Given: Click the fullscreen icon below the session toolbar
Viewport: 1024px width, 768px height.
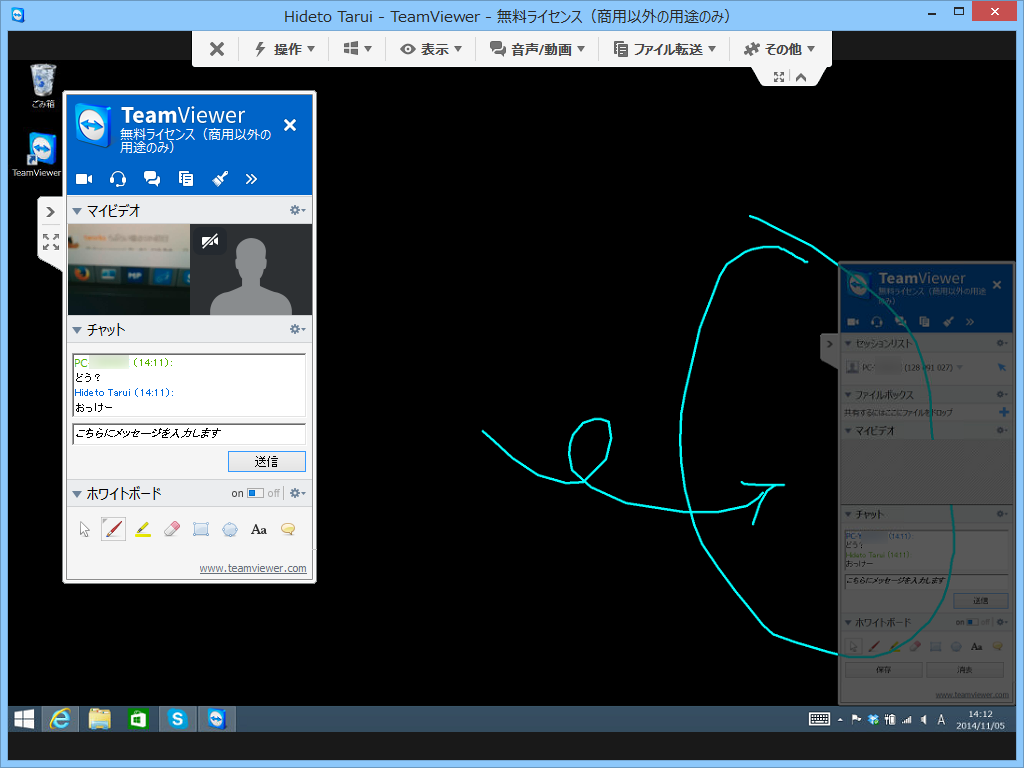Looking at the screenshot, I should (779, 77).
